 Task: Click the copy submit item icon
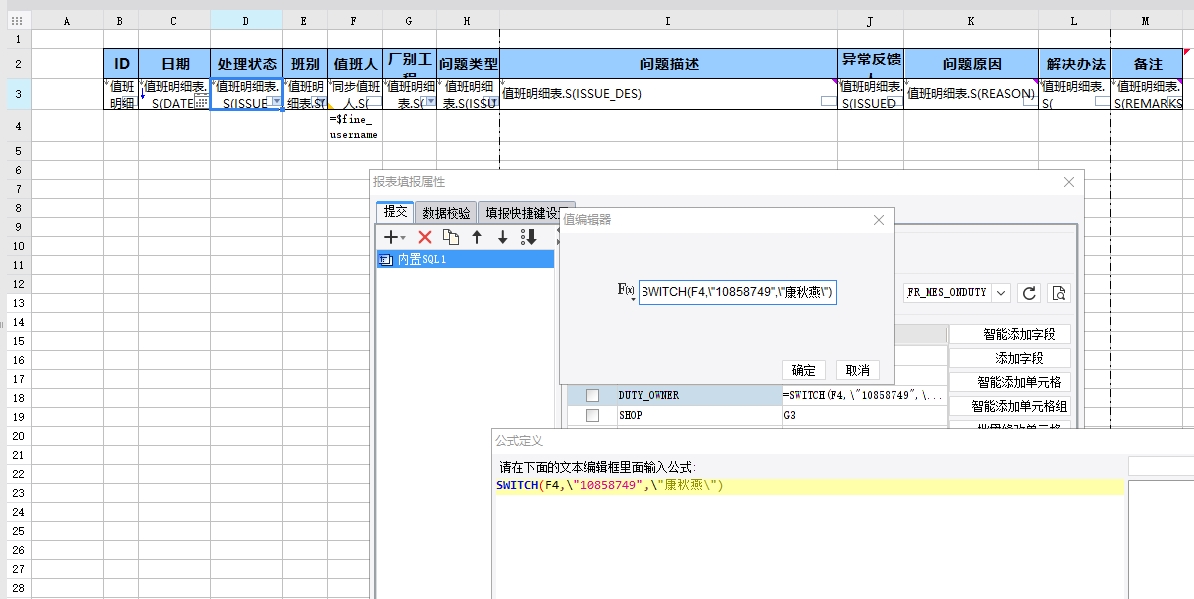pyautogui.click(x=451, y=237)
